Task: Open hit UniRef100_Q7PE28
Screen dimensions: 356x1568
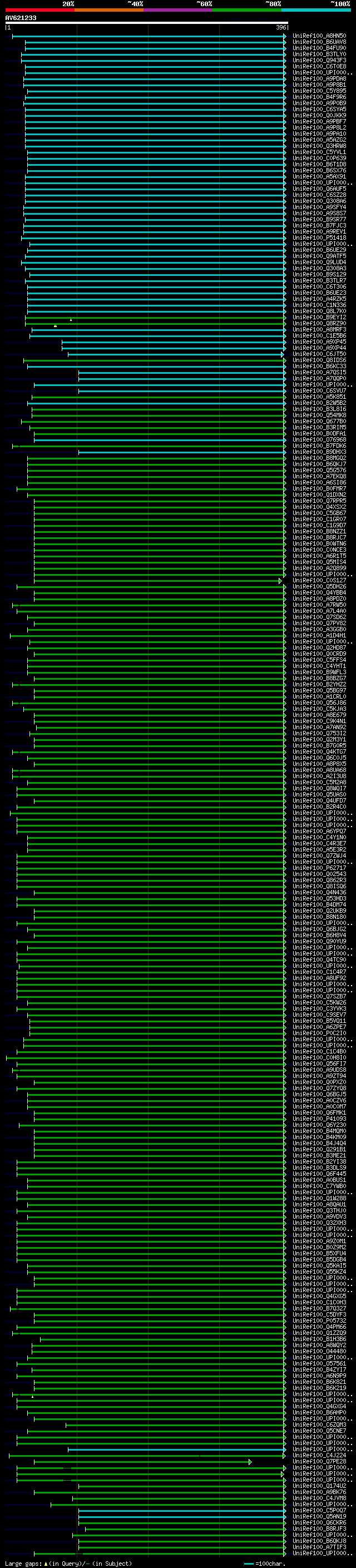Action: [319, 1461]
